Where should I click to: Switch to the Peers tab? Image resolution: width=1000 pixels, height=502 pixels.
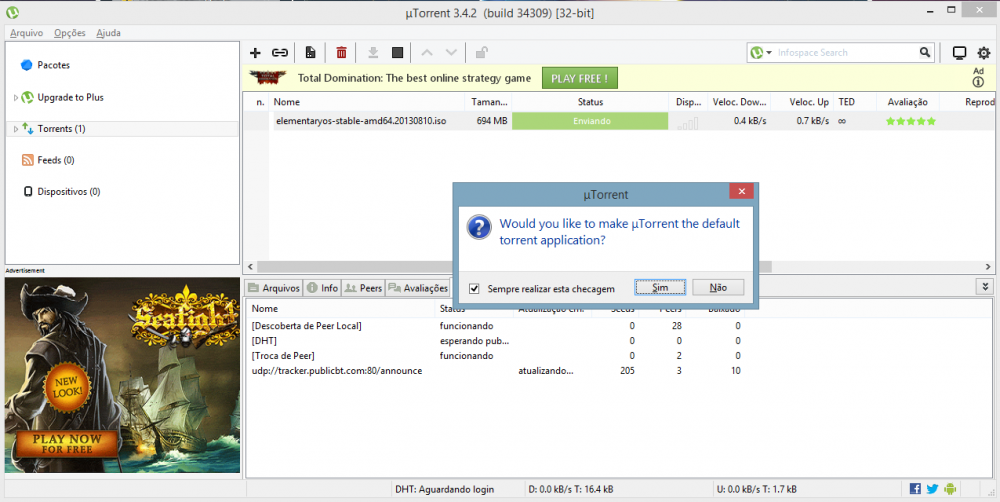click(364, 288)
